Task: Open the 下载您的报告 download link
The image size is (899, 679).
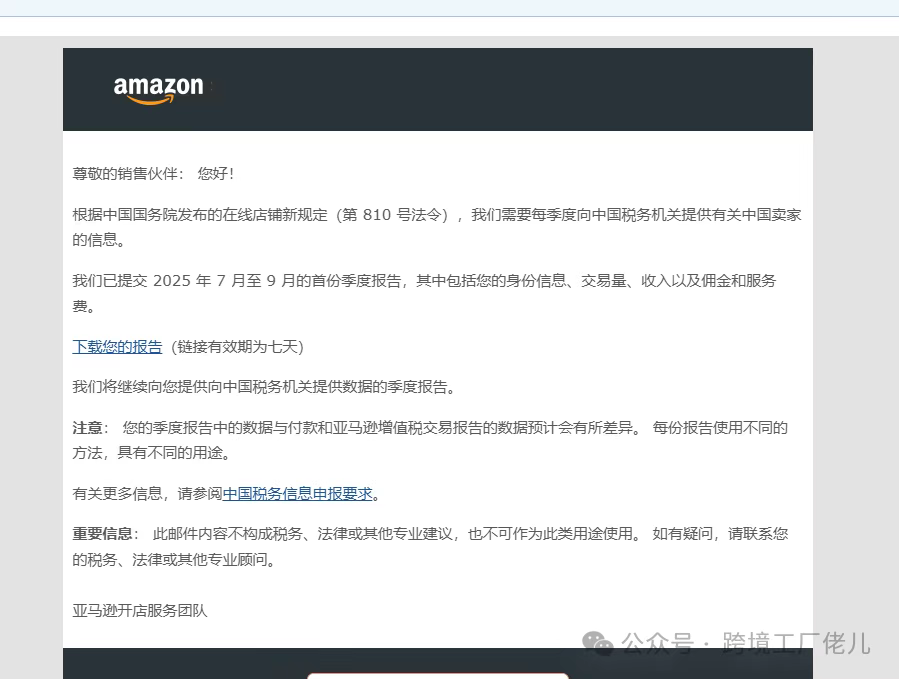Action: [117, 347]
